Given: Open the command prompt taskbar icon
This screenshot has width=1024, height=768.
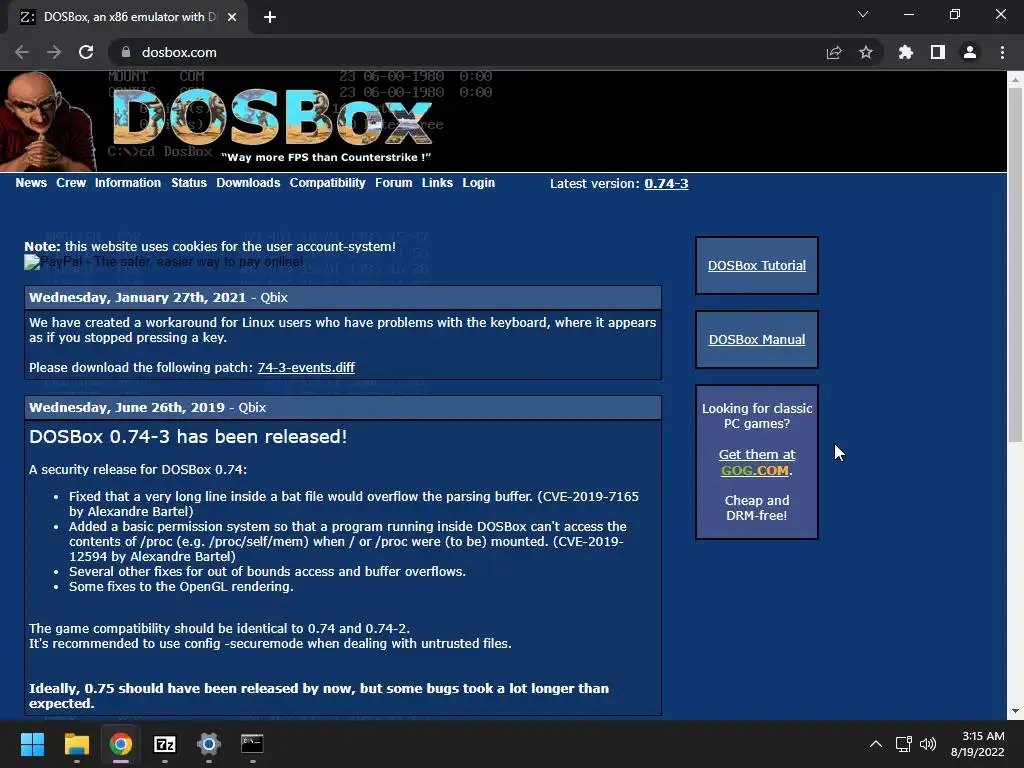Looking at the screenshot, I should pyautogui.click(x=253, y=744).
